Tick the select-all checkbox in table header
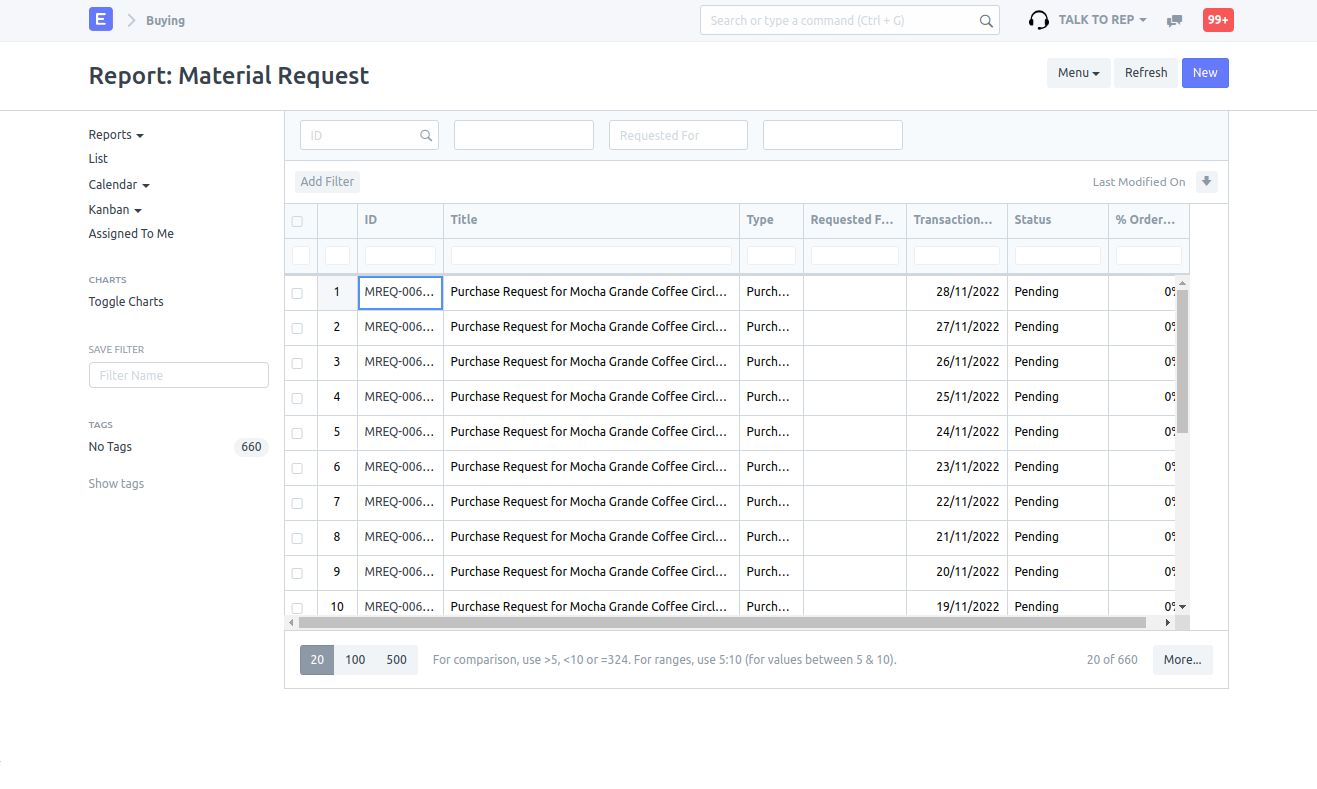Screen dimensions: 1317x789 (297, 221)
